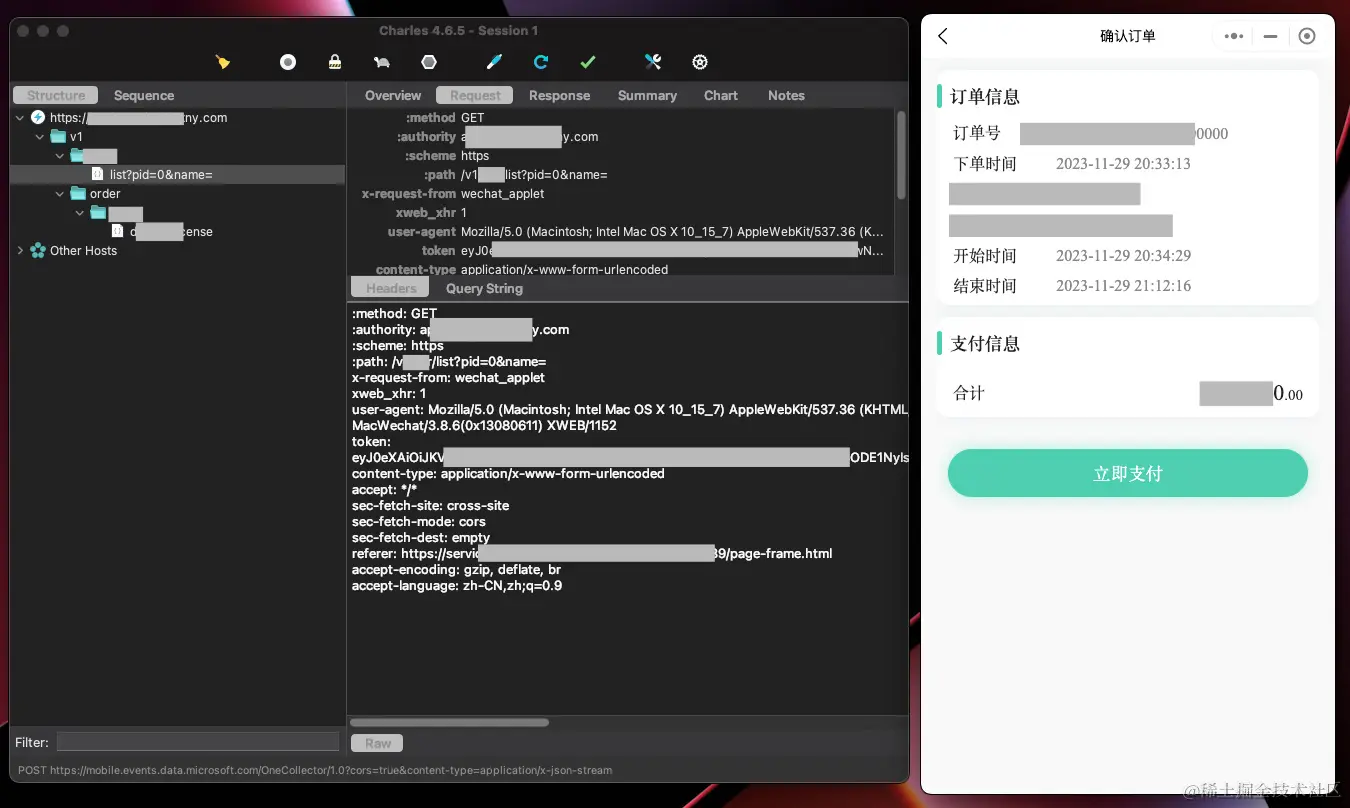Select the Query String view

click(x=483, y=288)
